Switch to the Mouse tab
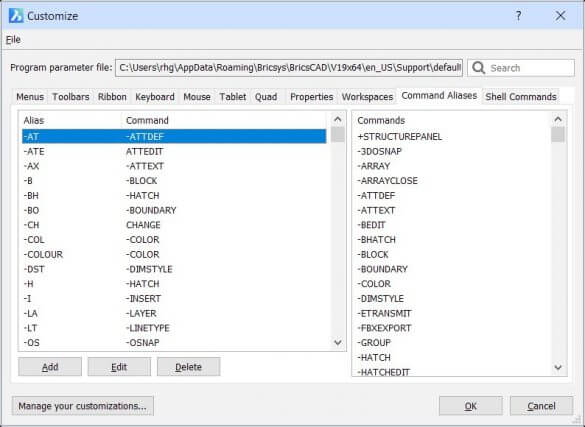 tap(197, 97)
